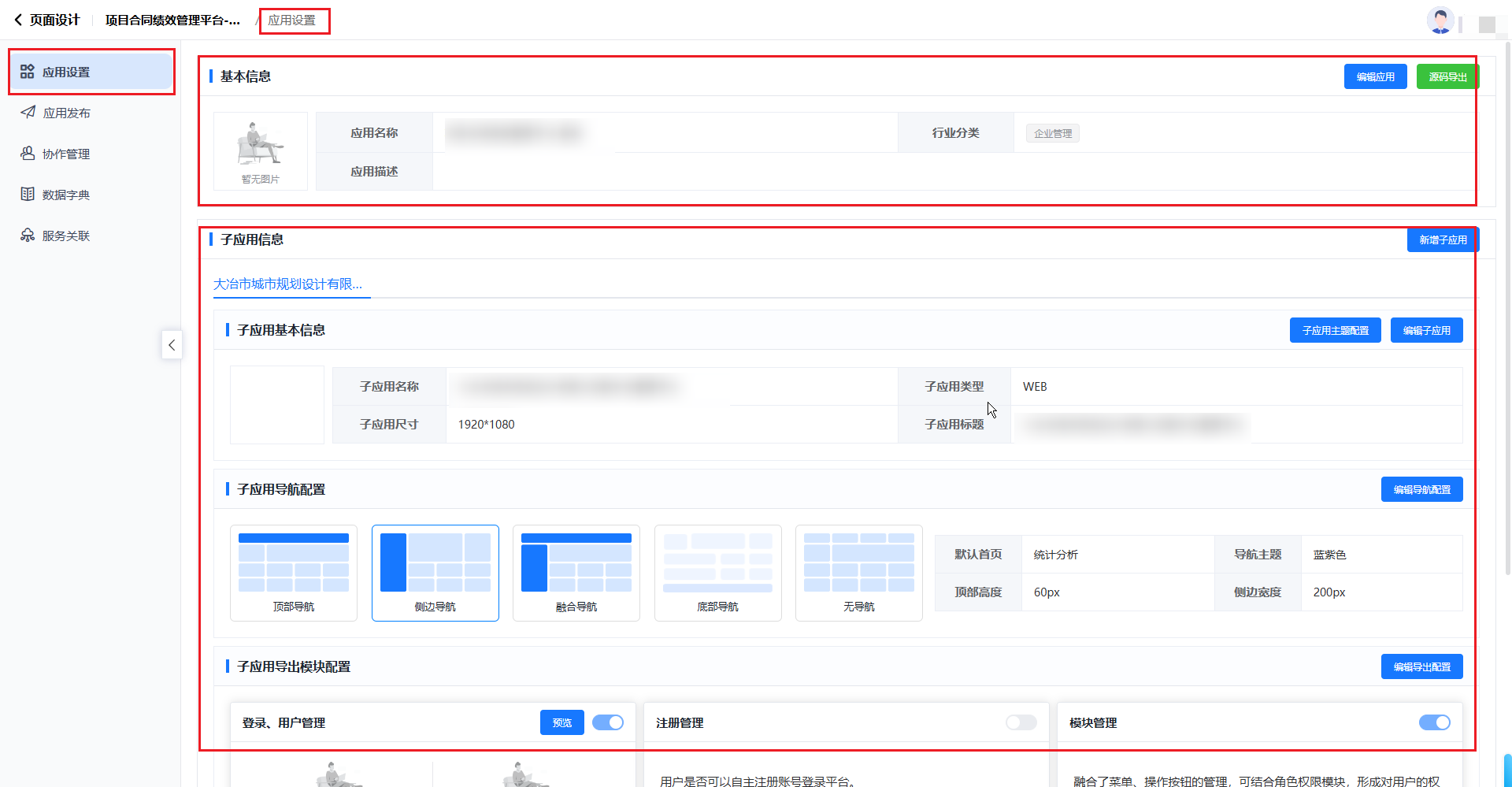Collapse the left sidebar panel
This screenshot has height=787, width=1512.
172,345
